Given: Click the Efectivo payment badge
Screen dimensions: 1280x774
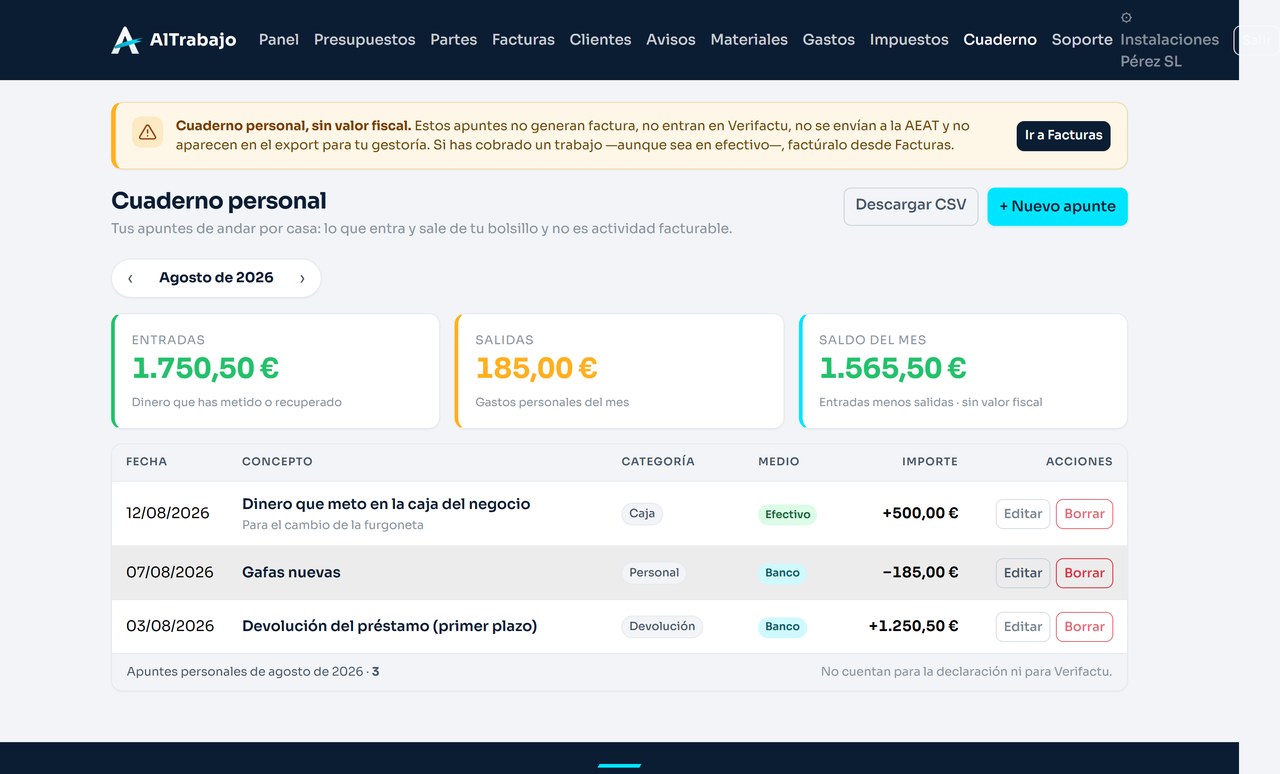Looking at the screenshot, I should tap(788, 515).
